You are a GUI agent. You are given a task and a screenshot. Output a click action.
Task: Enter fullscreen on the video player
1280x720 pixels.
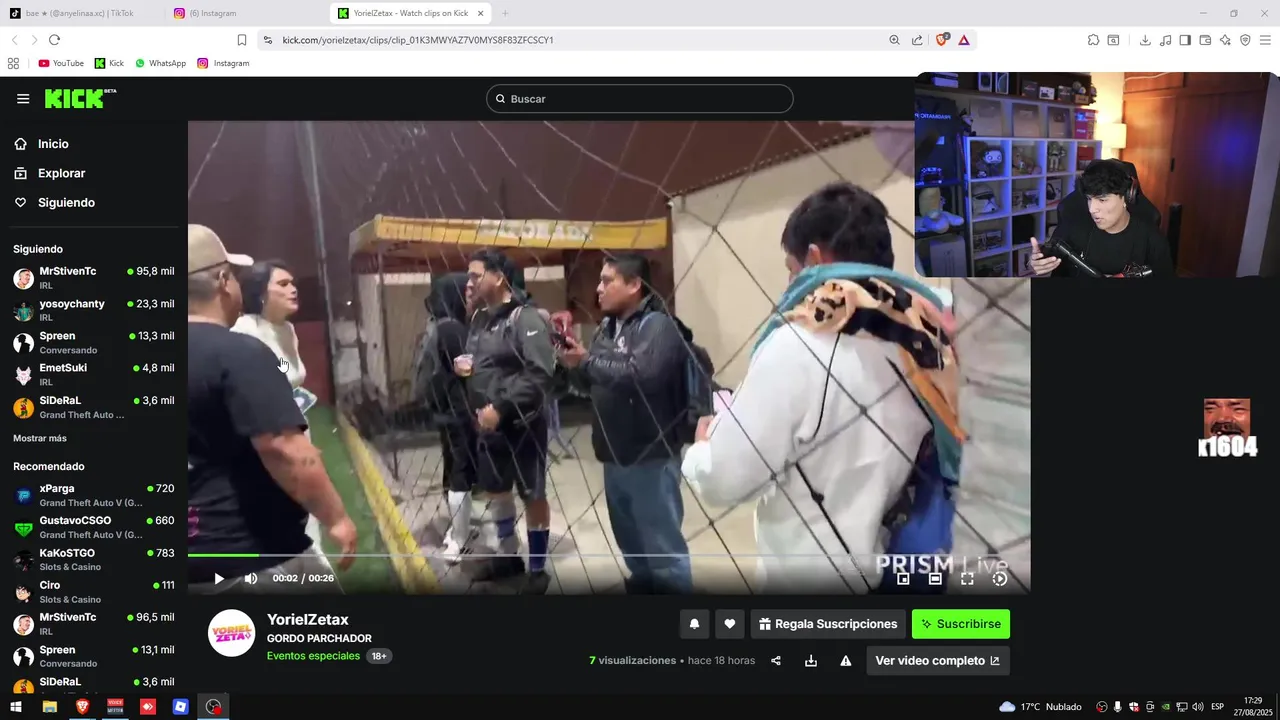click(967, 578)
